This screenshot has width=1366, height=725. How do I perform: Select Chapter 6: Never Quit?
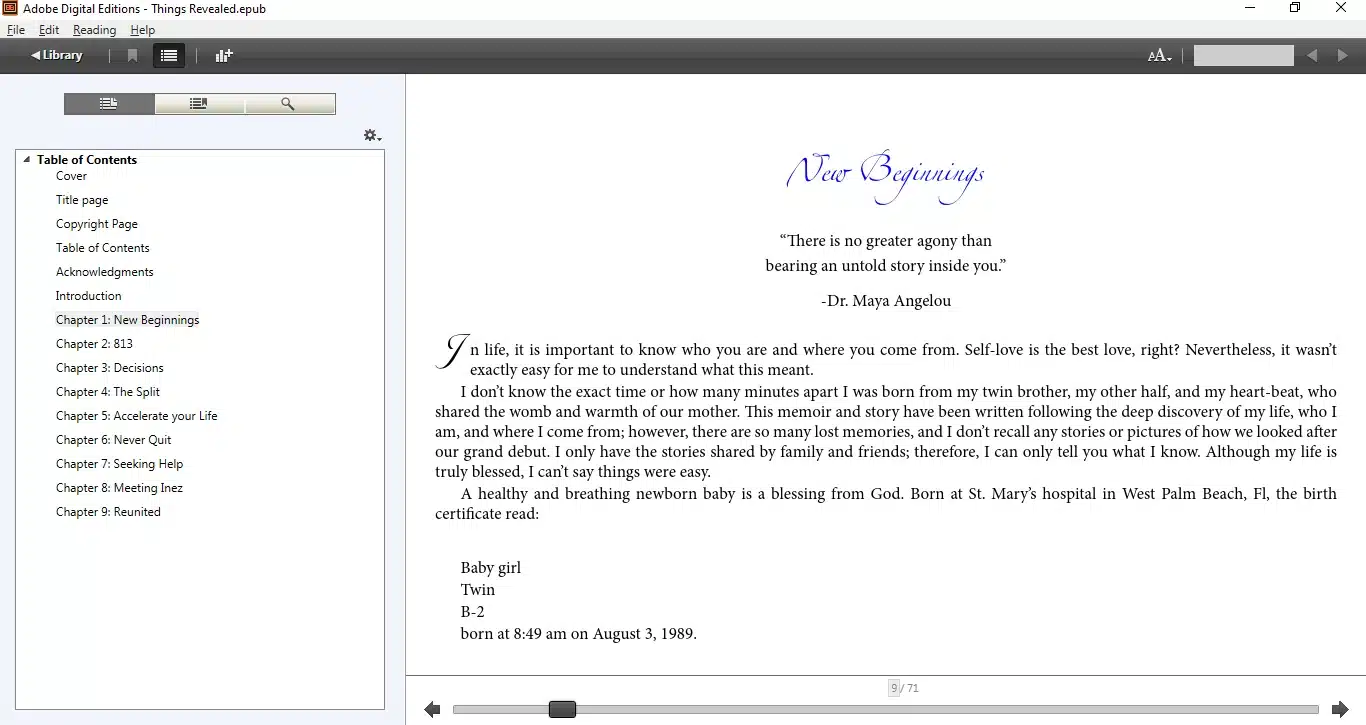coord(114,440)
